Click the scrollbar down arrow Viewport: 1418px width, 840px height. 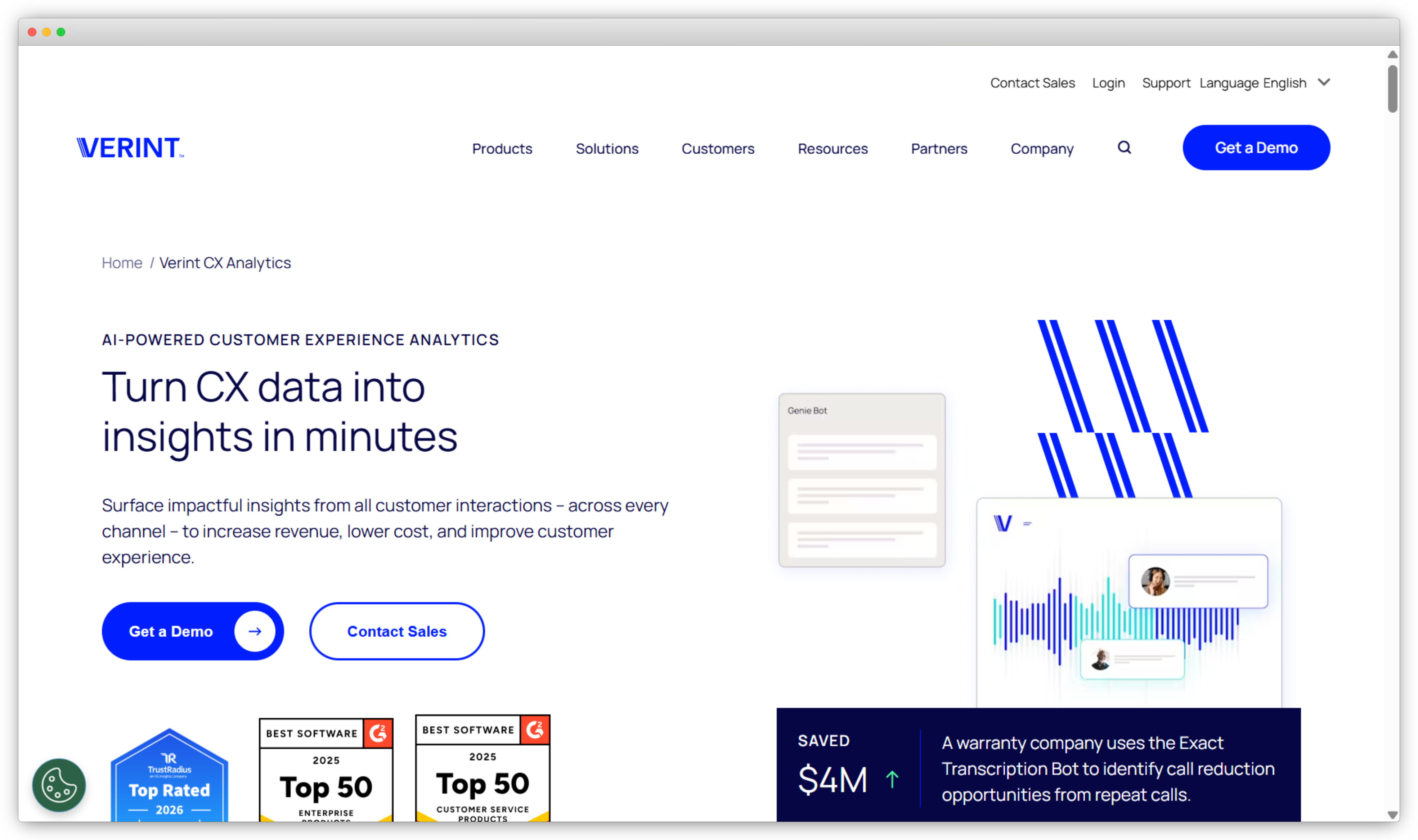pyautogui.click(x=1392, y=815)
